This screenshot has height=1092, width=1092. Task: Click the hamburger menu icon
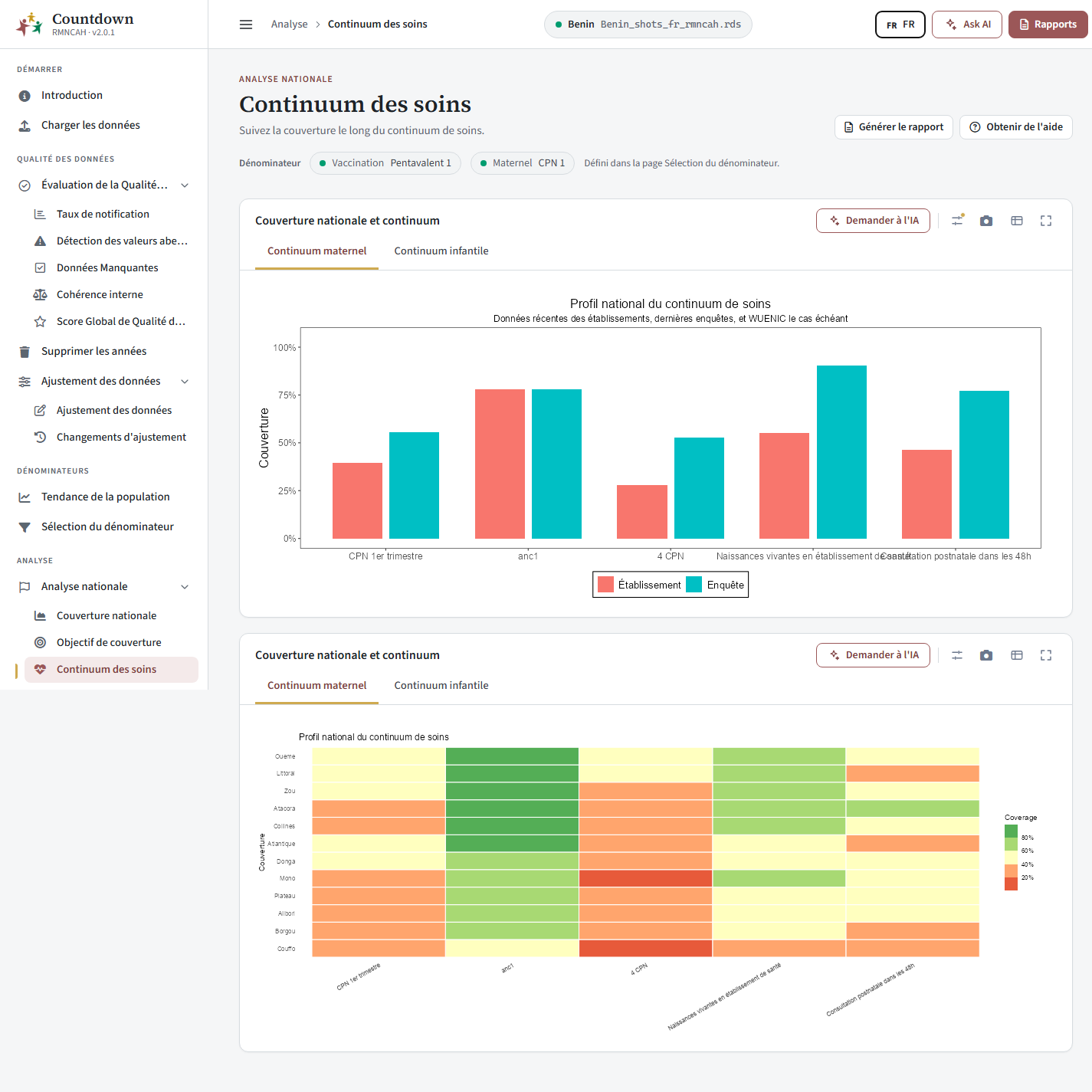246,25
